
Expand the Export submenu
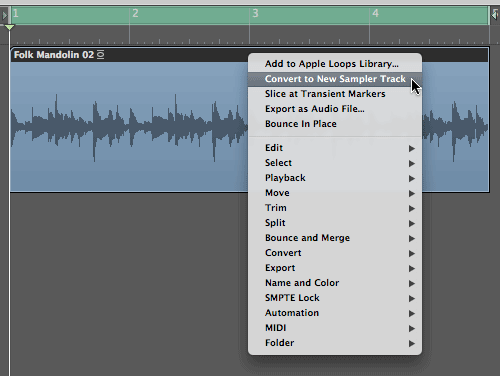[335, 268]
